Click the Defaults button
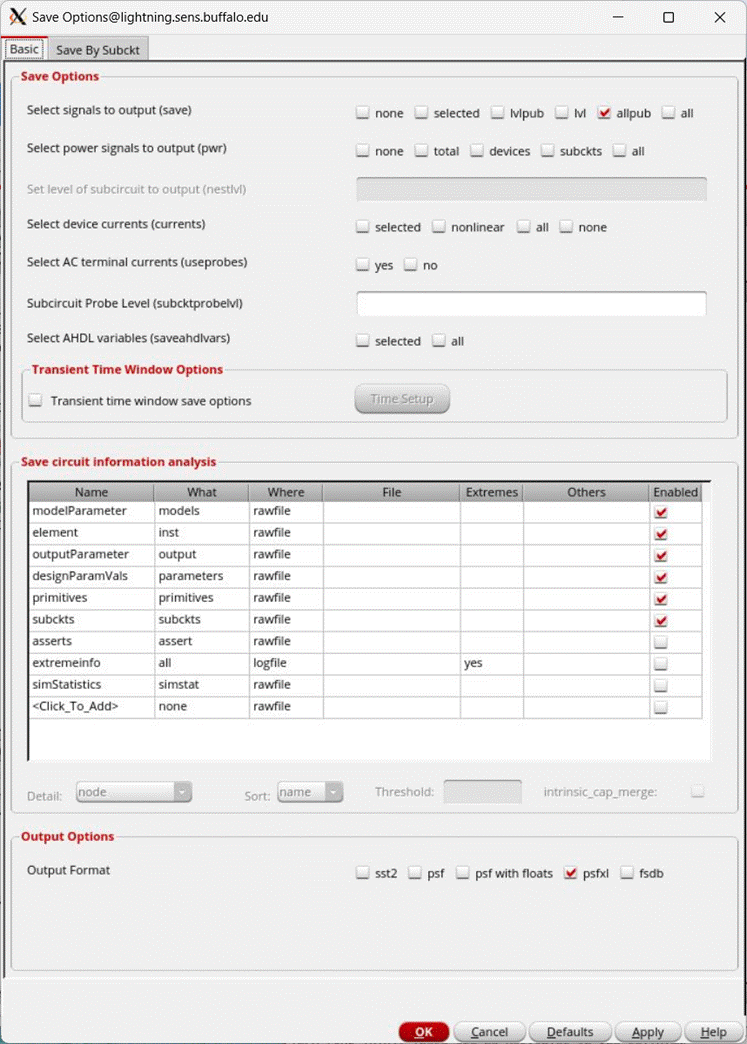The width and height of the screenshot is (747, 1044). (570, 1032)
